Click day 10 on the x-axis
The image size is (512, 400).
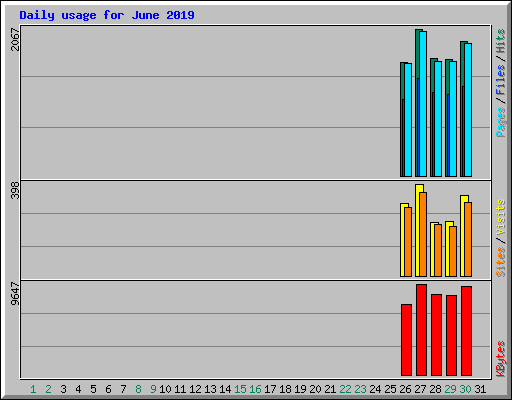click(165, 389)
